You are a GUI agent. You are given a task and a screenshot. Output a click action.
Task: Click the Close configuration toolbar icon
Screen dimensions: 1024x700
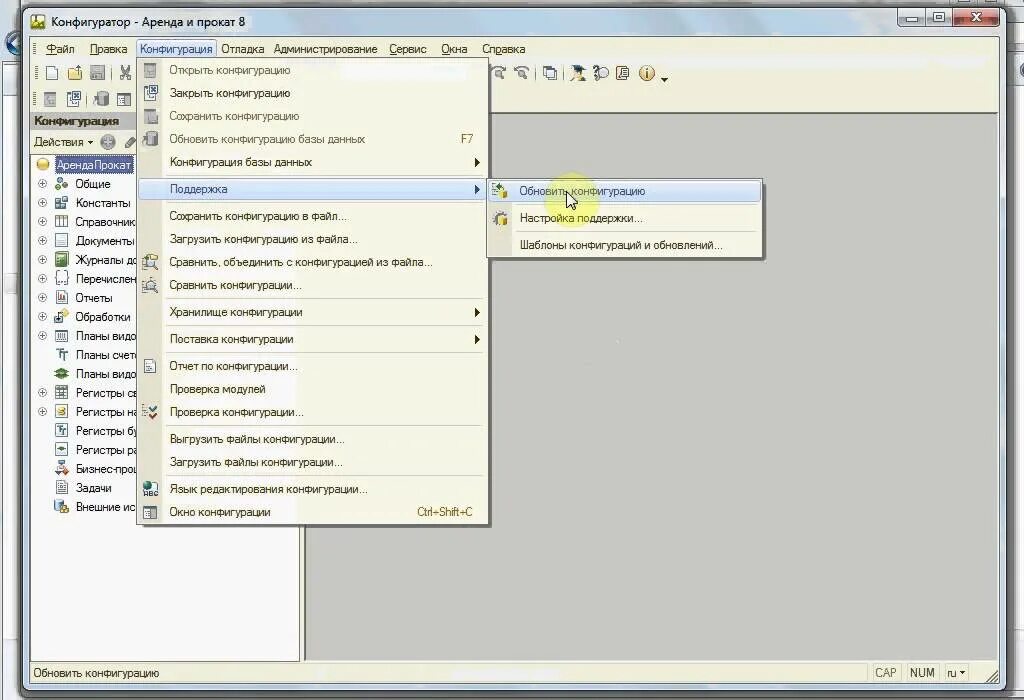coord(73,99)
